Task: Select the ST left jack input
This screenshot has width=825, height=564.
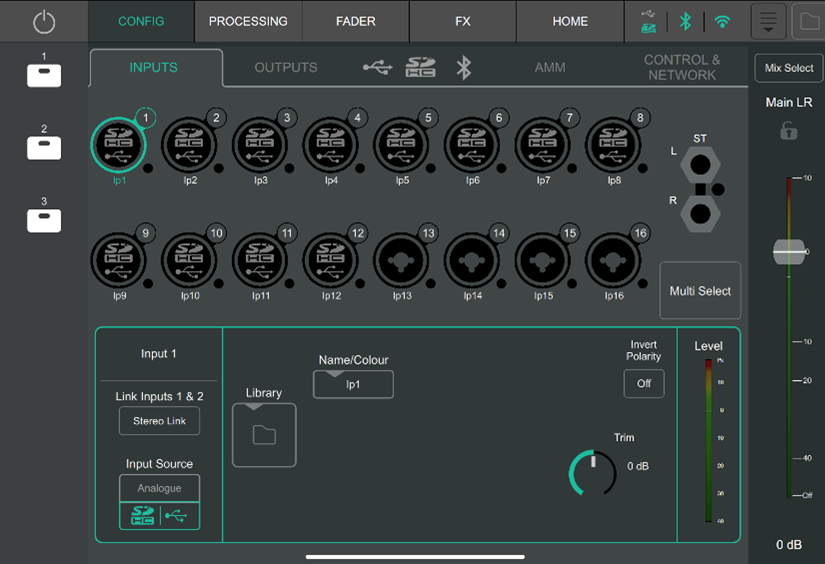Action: (x=700, y=165)
